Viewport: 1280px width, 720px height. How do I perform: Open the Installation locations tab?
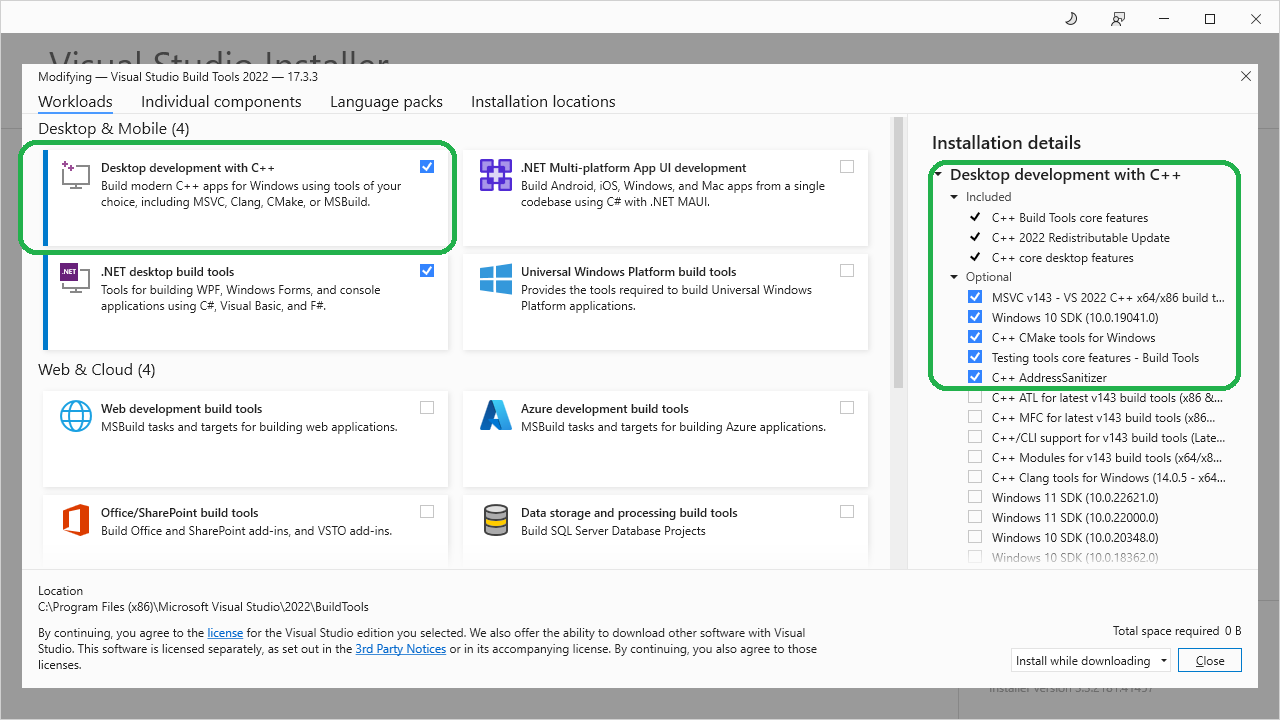(x=543, y=102)
